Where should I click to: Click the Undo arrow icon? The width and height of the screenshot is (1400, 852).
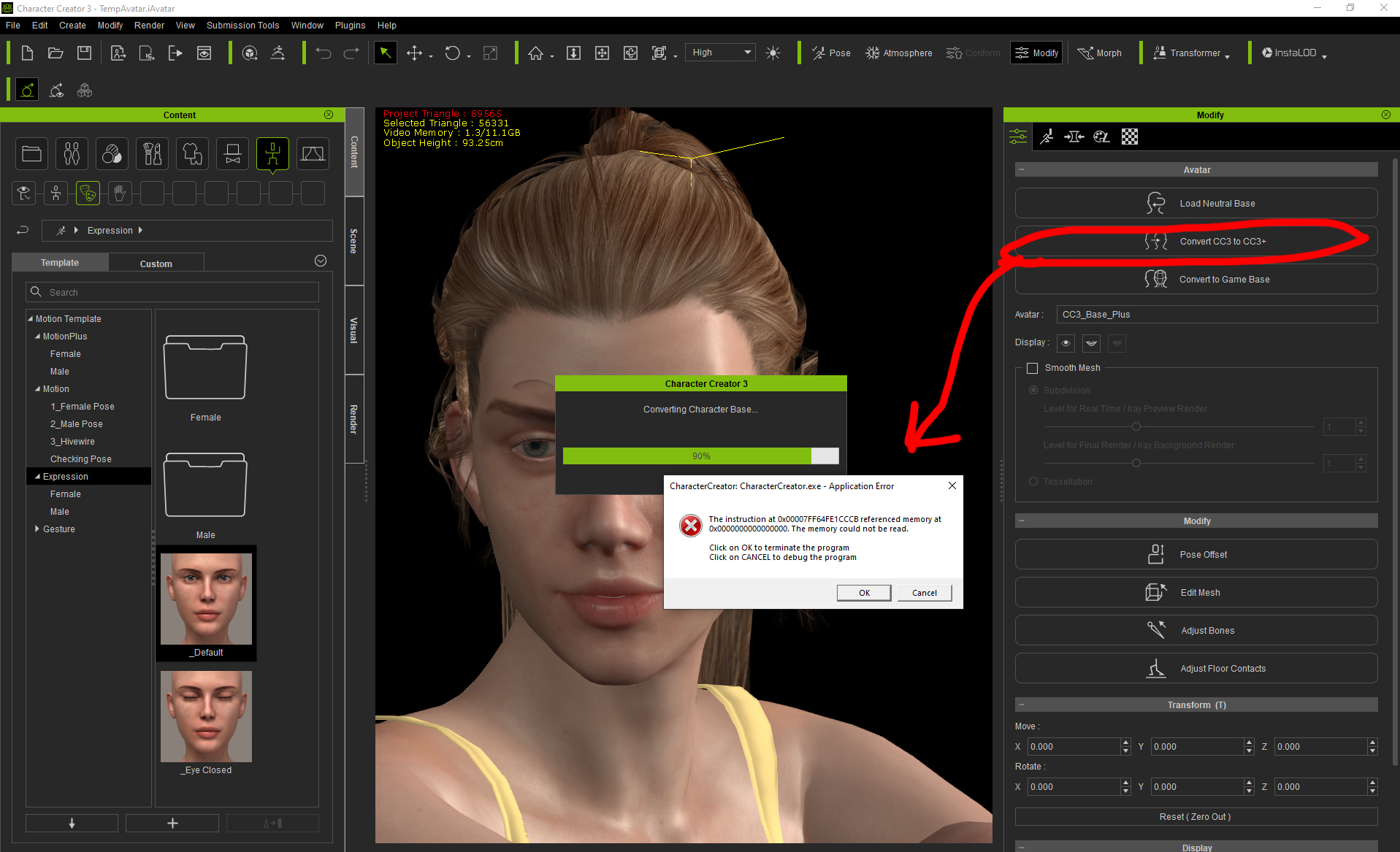tap(324, 53)
